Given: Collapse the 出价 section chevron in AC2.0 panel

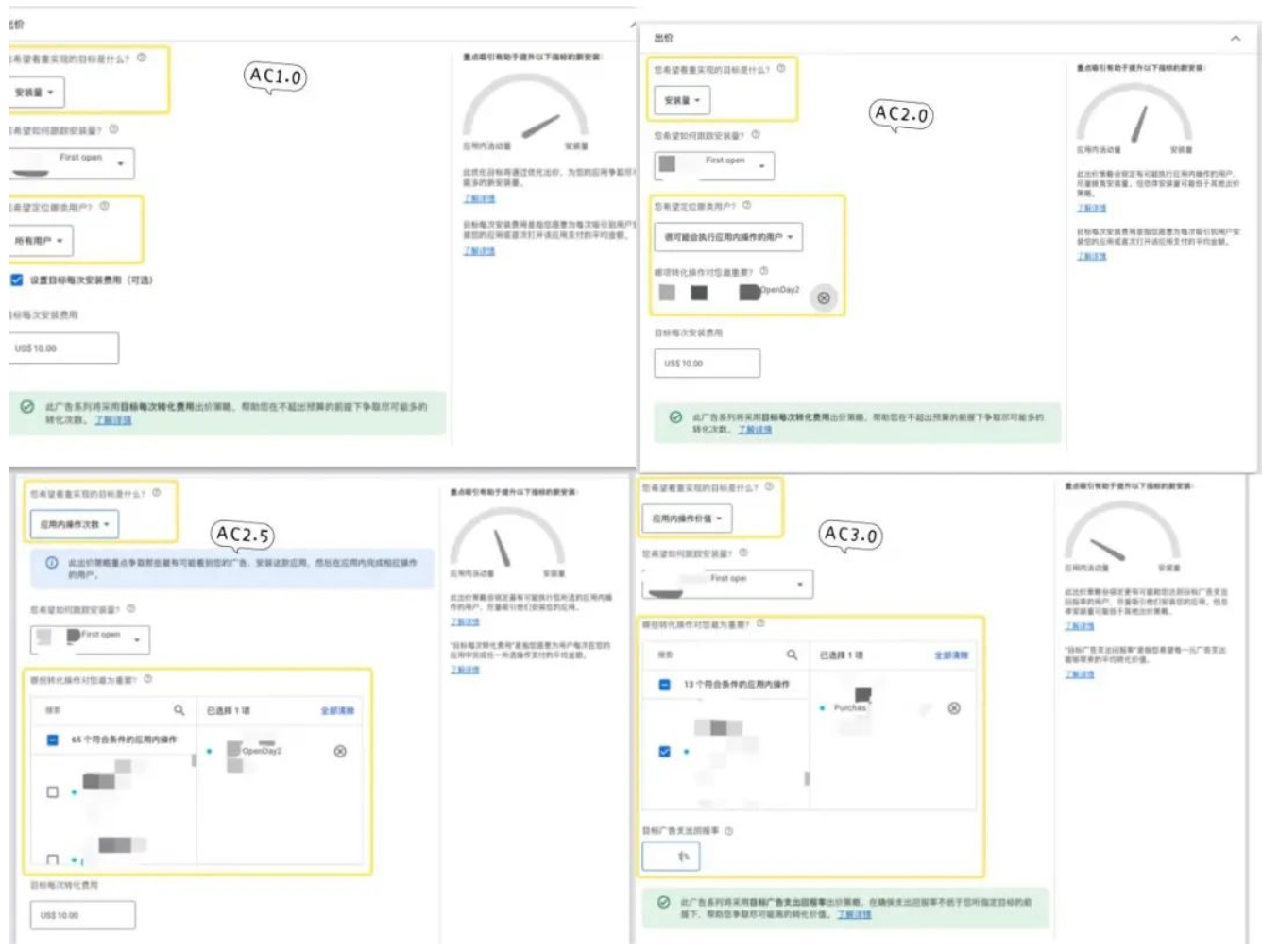Looking at the screenshot, I should tap(1235, 38).
